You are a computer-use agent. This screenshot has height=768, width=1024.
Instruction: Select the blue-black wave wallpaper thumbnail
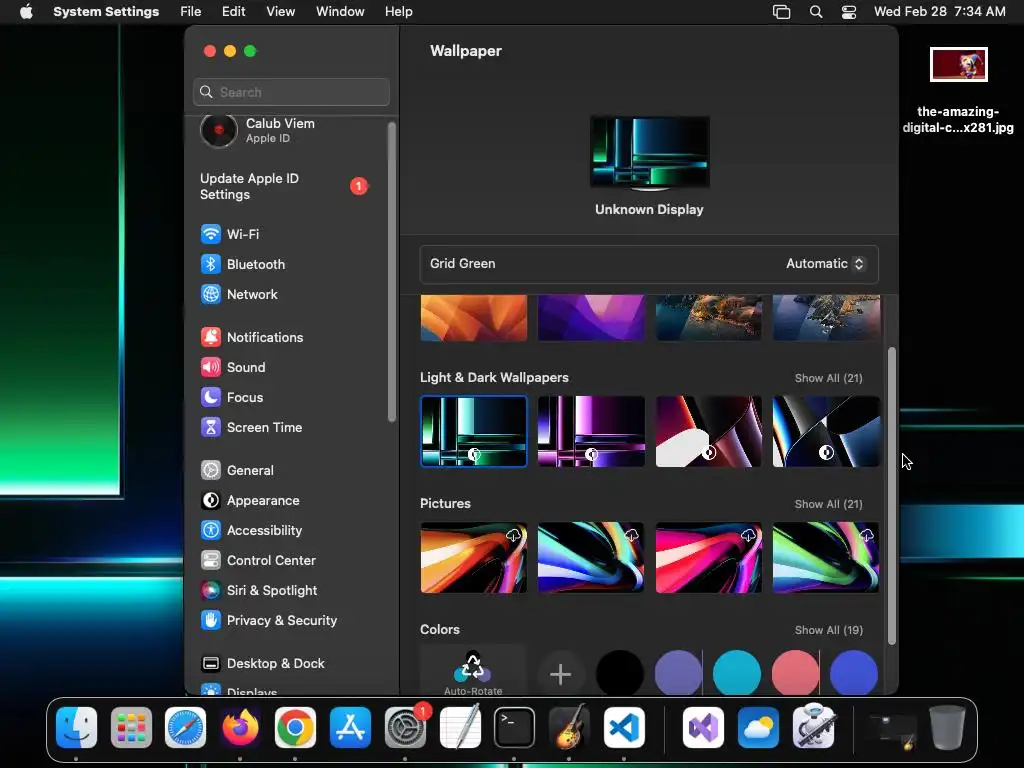point(826,431)
